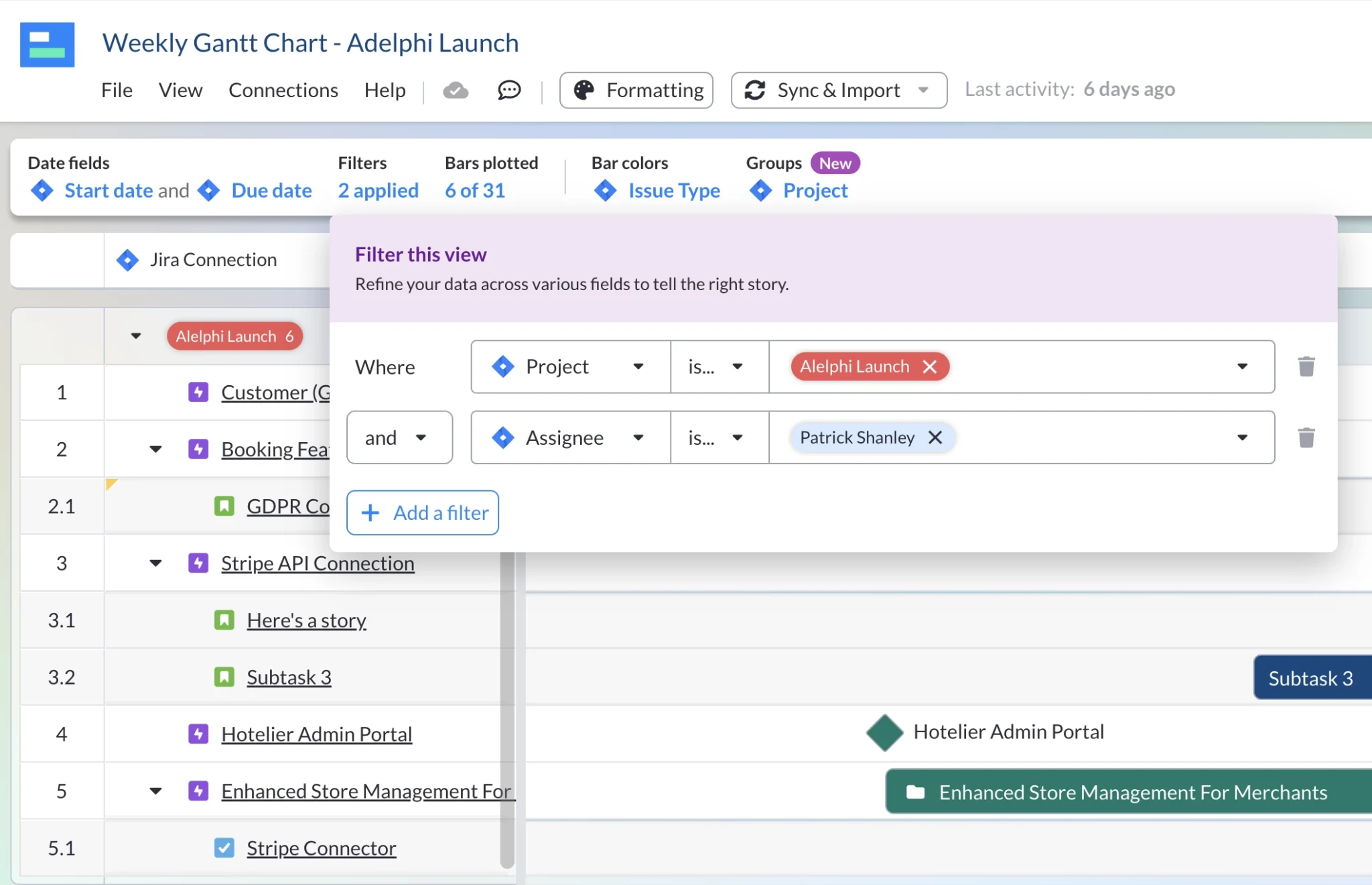
Task: Open the Stripe Connector issue link
Action: click(x=321, y=848)
